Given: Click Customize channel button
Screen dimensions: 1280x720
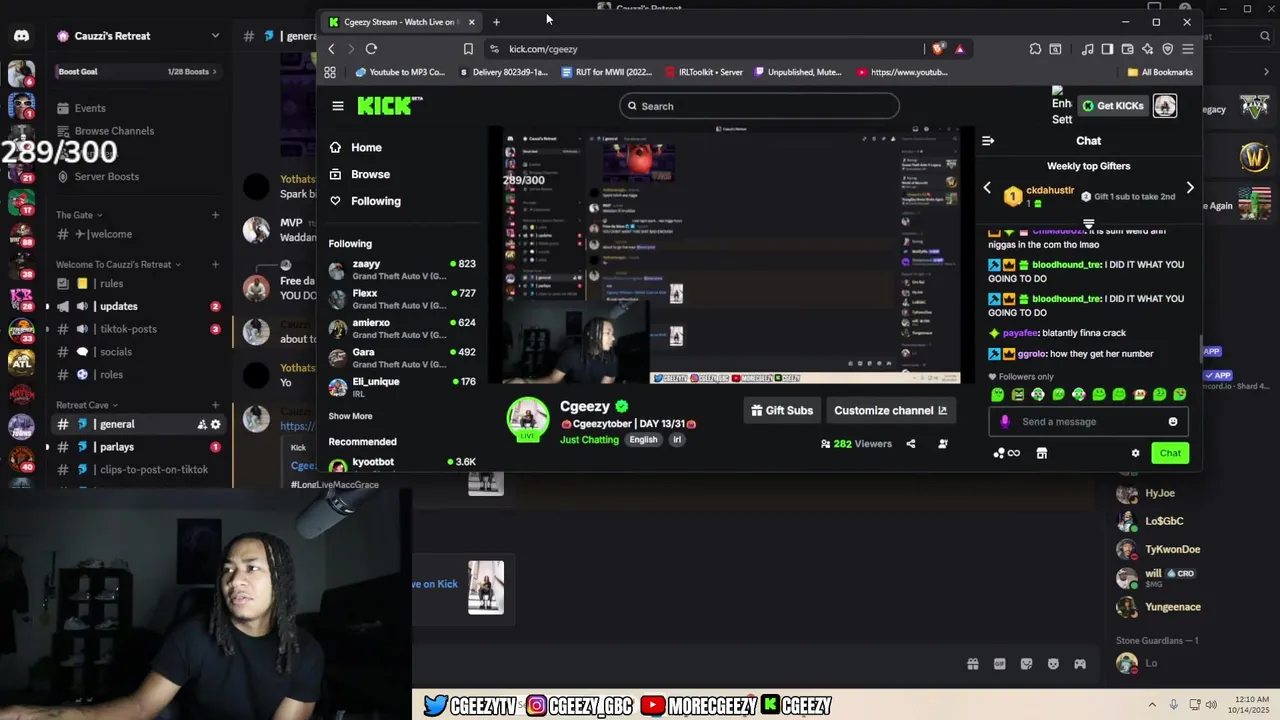Looking at the screenshot, I should tap(891, 410).
